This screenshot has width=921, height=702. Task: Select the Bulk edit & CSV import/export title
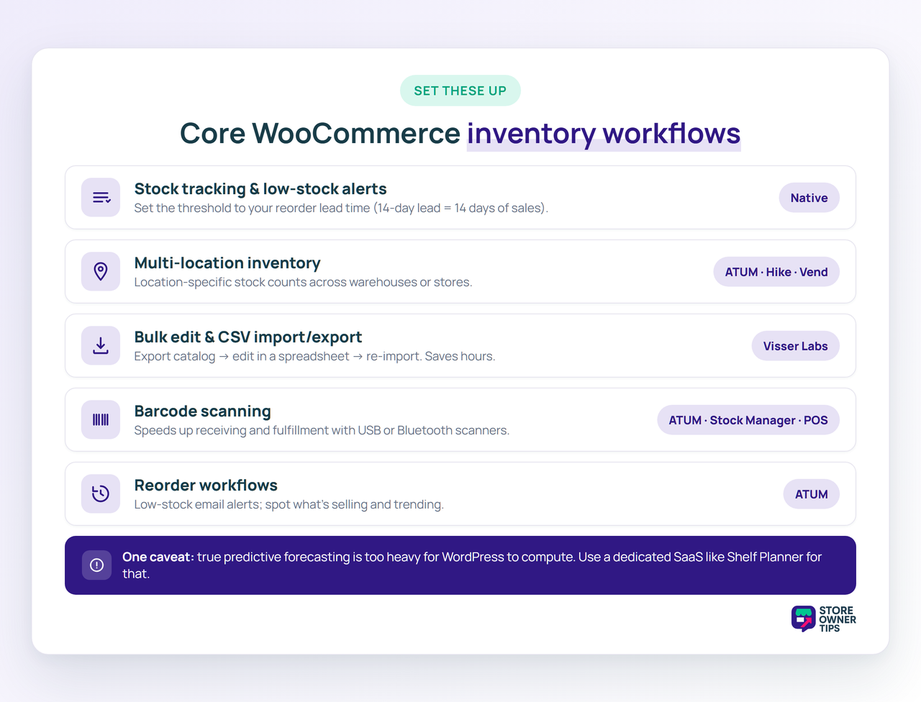[248, 337]
